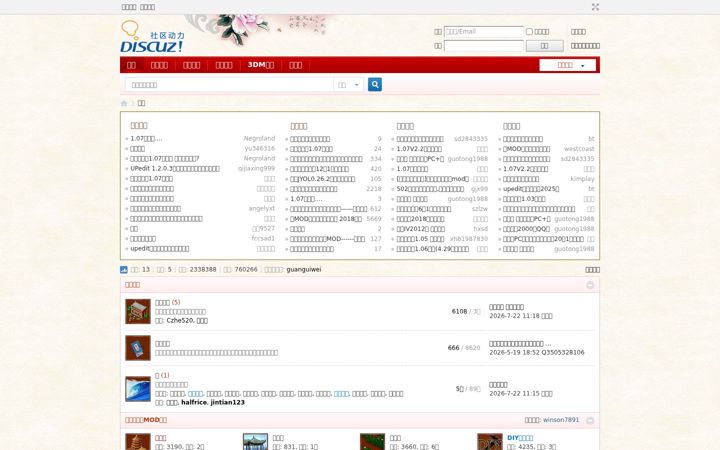
Task: Click the member count 760266
Action: [246, 270]
